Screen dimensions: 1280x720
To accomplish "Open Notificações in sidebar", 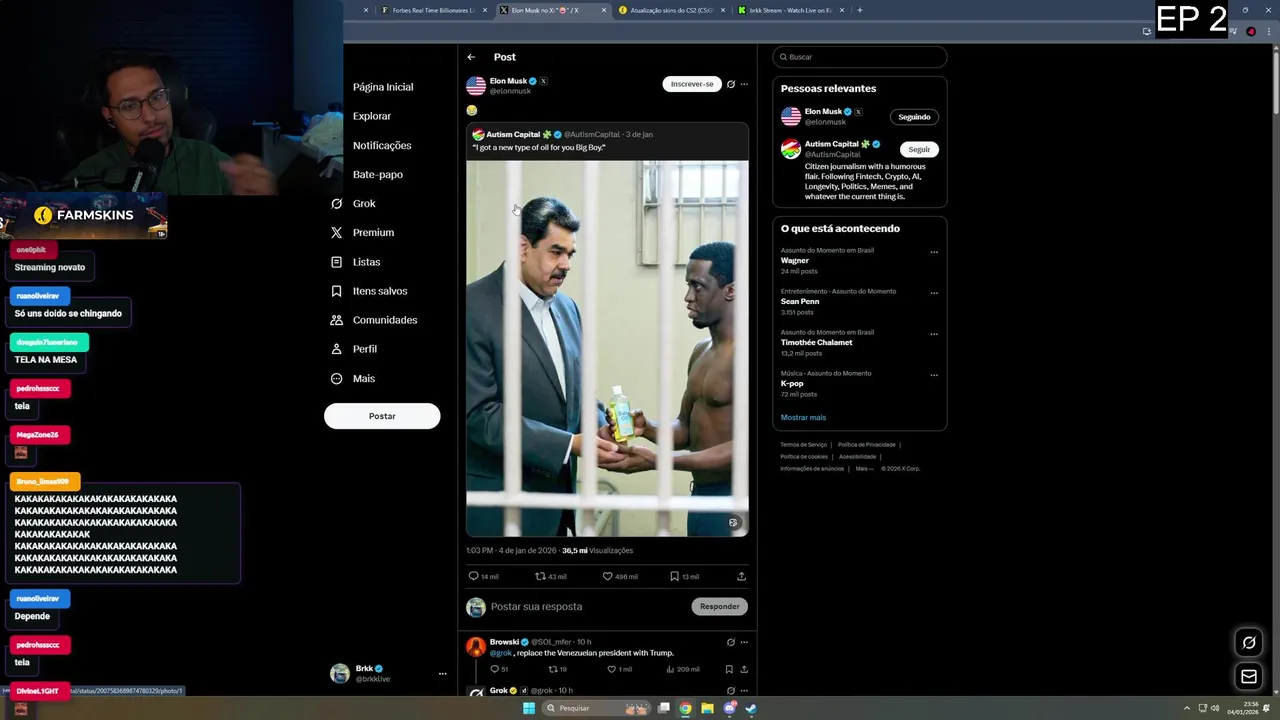I will (382, 145).
